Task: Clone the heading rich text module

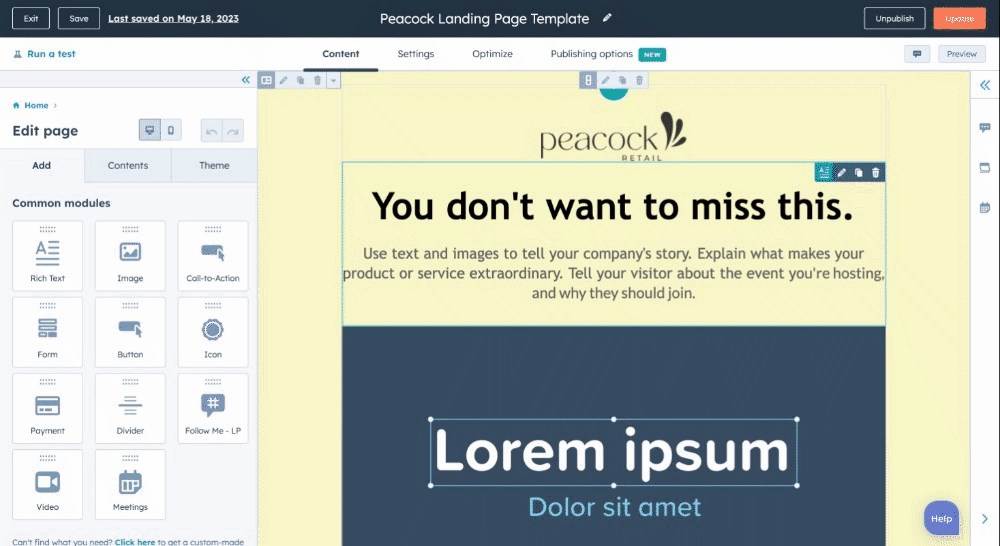Action: [x=858, y=172]
